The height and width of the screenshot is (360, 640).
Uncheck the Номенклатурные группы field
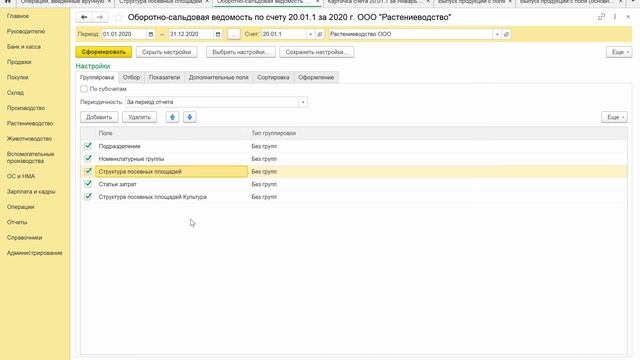88,158
